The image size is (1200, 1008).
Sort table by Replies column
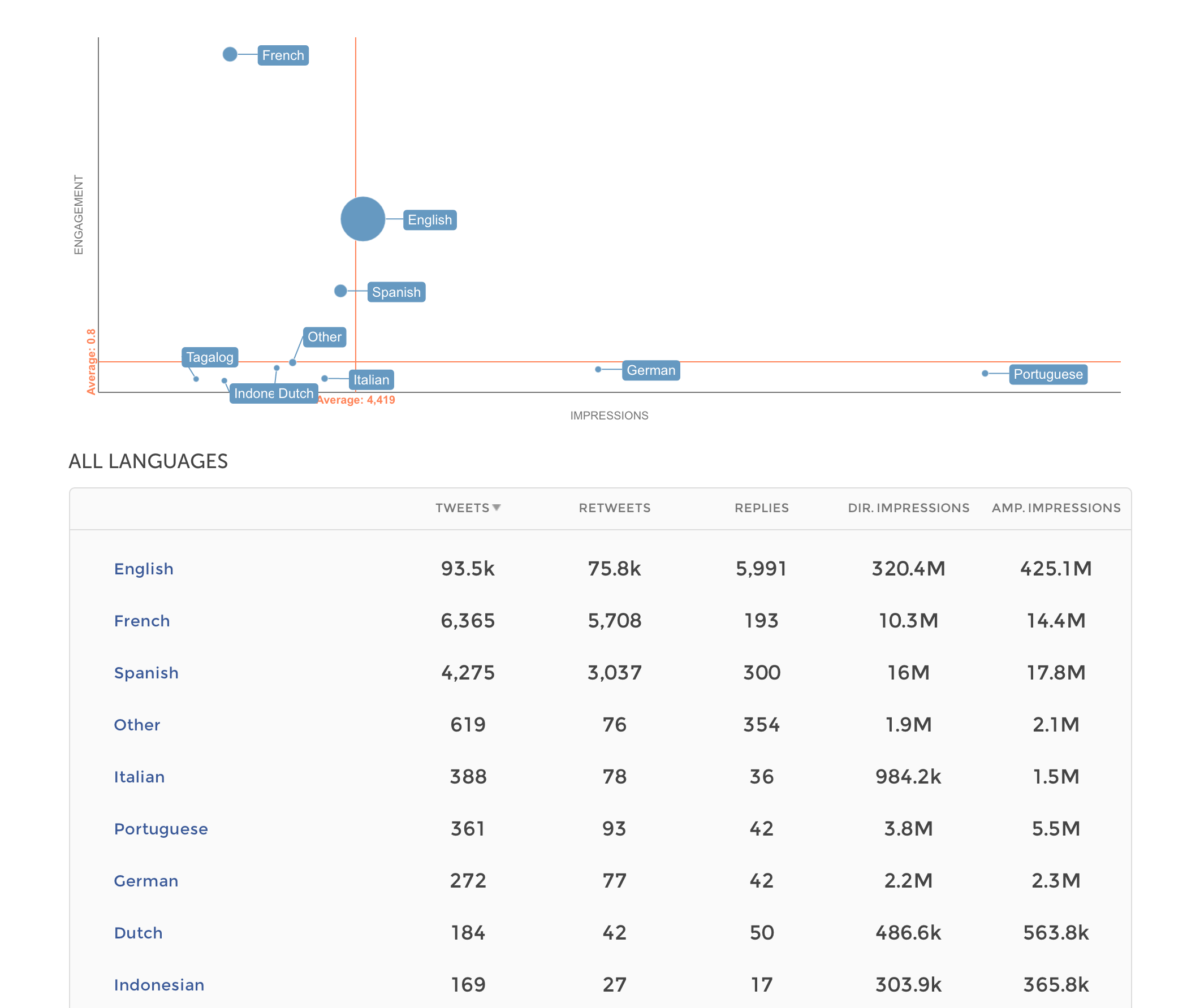tap(761, 508)
